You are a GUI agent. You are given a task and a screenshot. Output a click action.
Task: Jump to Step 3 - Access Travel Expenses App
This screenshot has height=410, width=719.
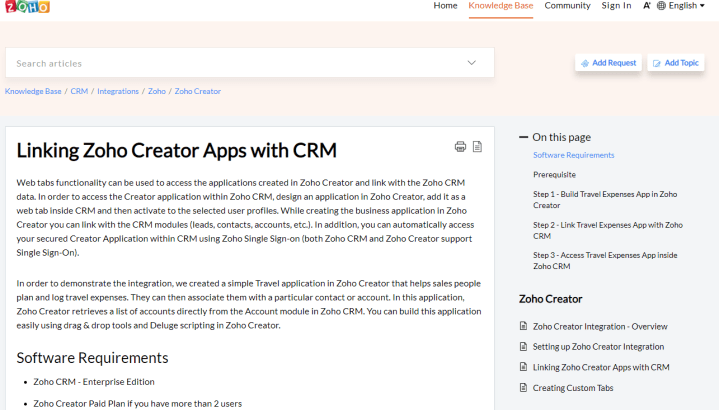[x=605, y=260]
